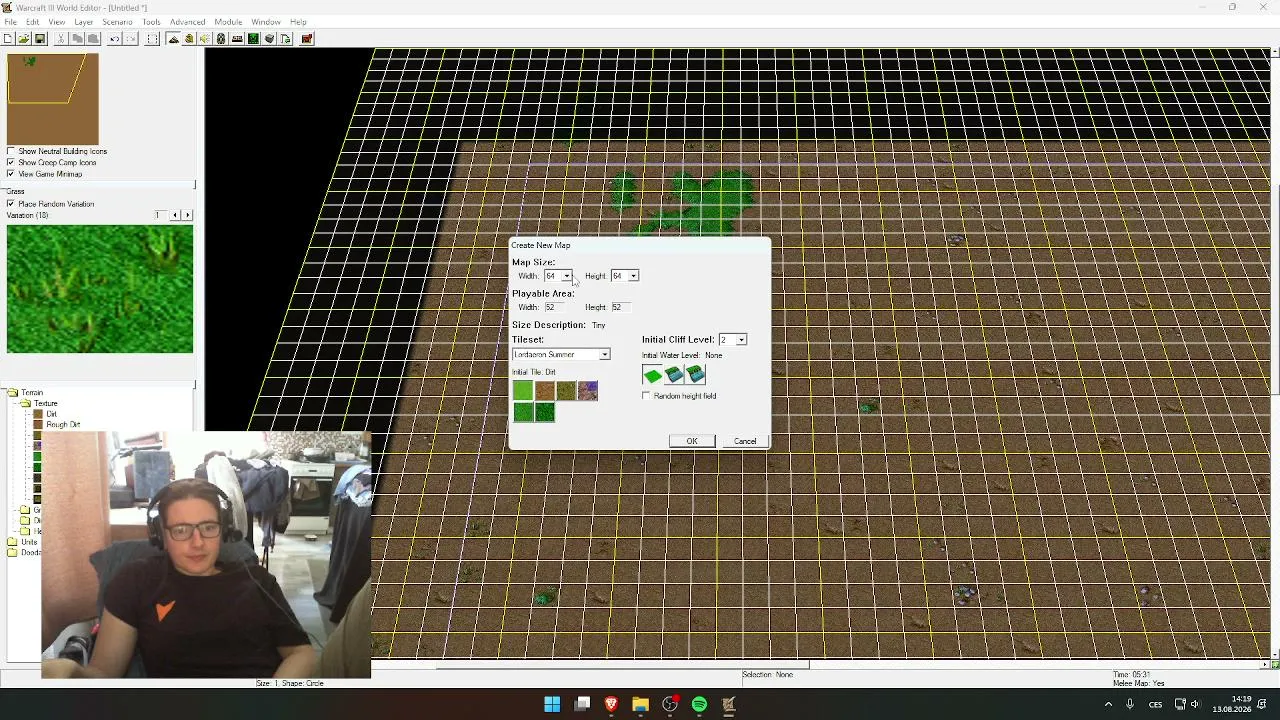The height and width of the screenshot is (720, 1280).
Task: Open the File menu
Action: [x=10, y=22]
